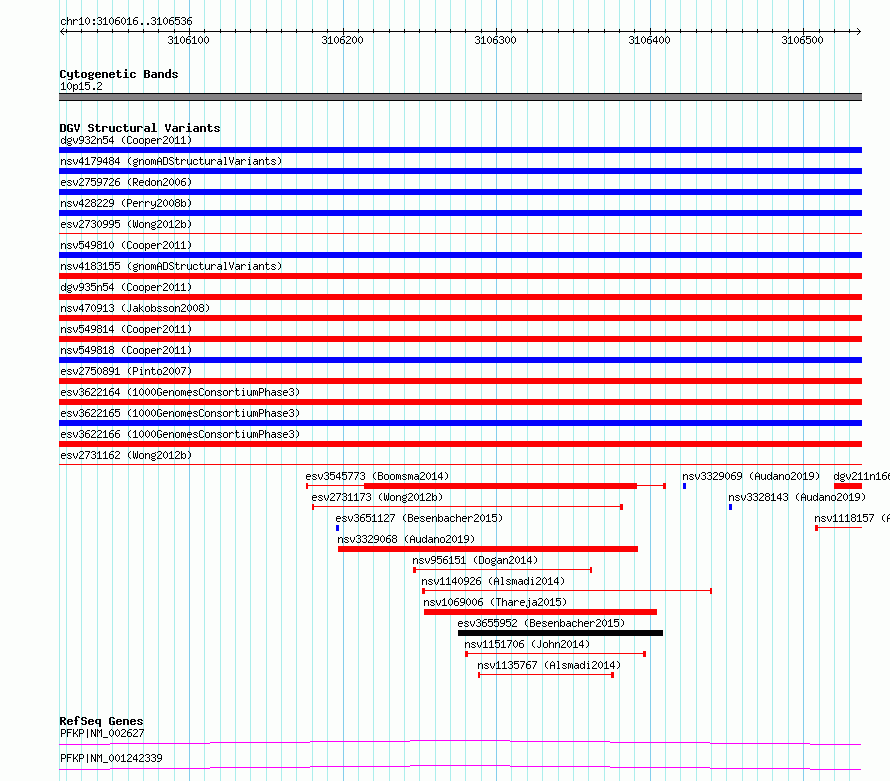890x781 pixels.
Task: Click esv2731162 (Wong2012b) label
Action: coord(126,455)
